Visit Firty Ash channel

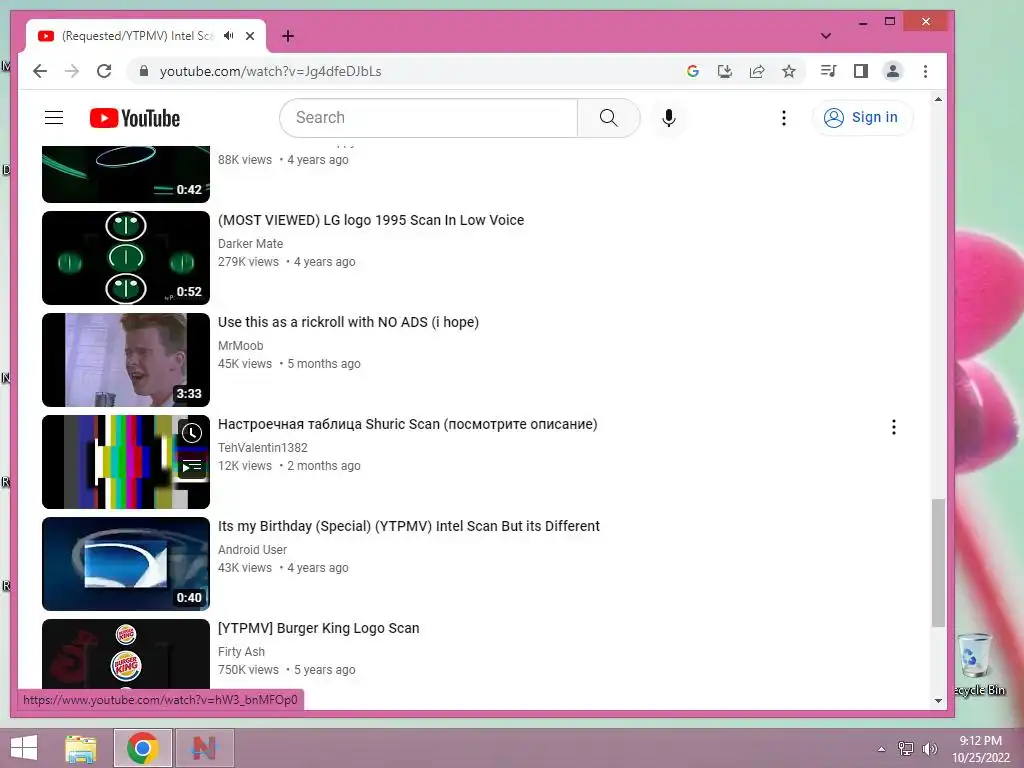(242, 651)
